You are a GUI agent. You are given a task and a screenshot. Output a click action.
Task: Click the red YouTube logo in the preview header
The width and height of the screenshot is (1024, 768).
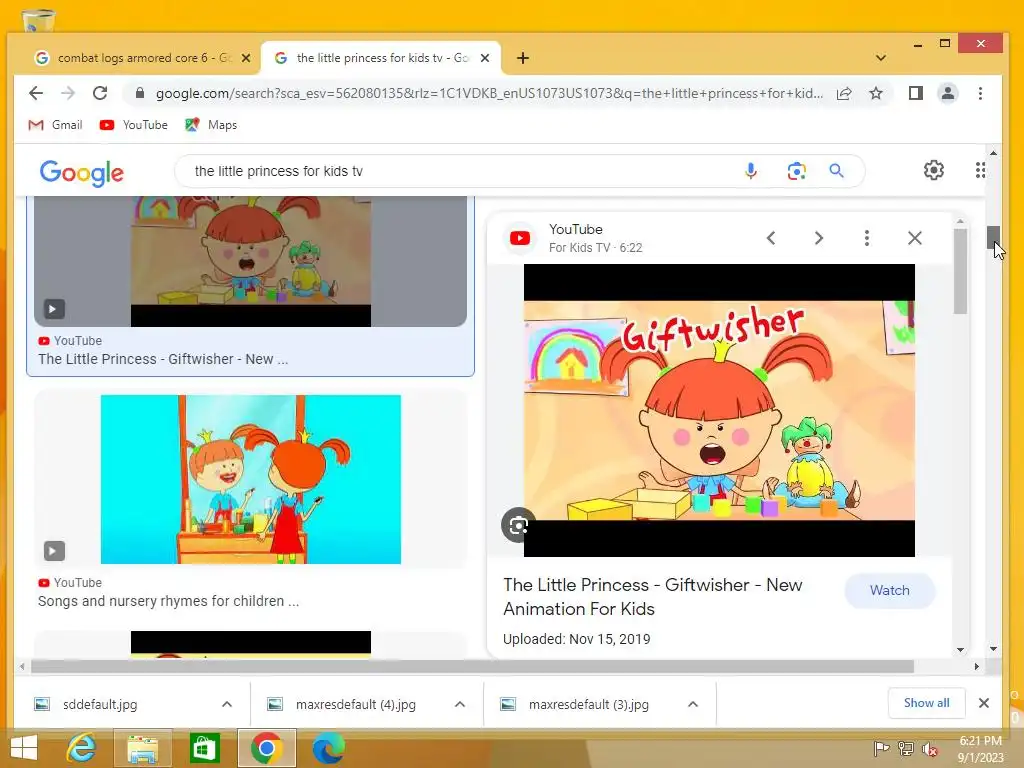click(520, 238)
